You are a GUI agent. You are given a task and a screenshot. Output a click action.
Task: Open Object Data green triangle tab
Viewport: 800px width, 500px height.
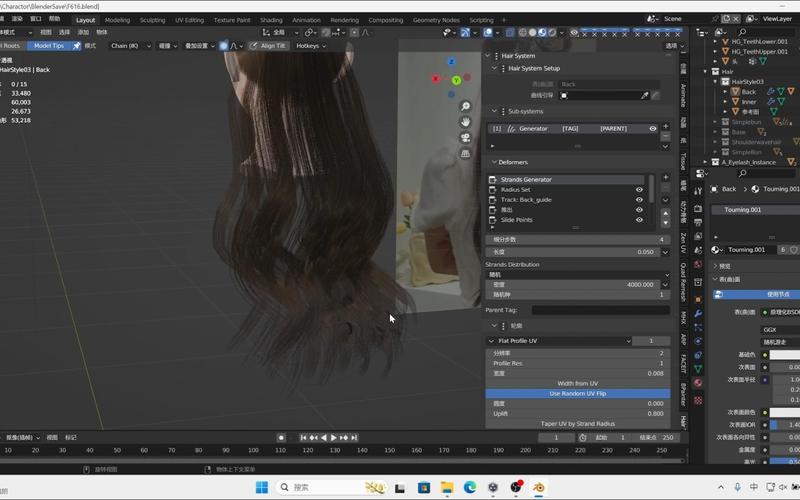click(x=698, y=368)
